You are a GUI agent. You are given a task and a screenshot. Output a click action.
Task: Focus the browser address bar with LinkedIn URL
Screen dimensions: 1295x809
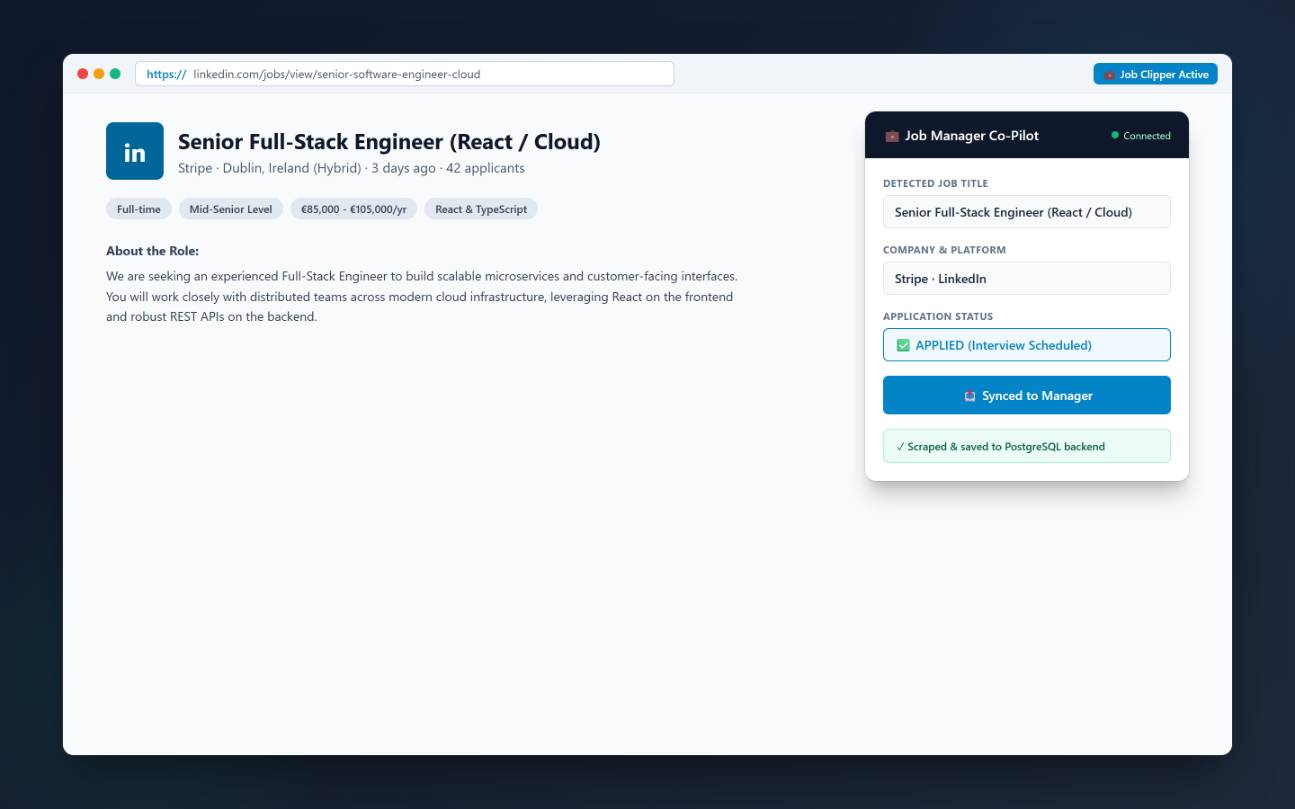click(404, 74)
